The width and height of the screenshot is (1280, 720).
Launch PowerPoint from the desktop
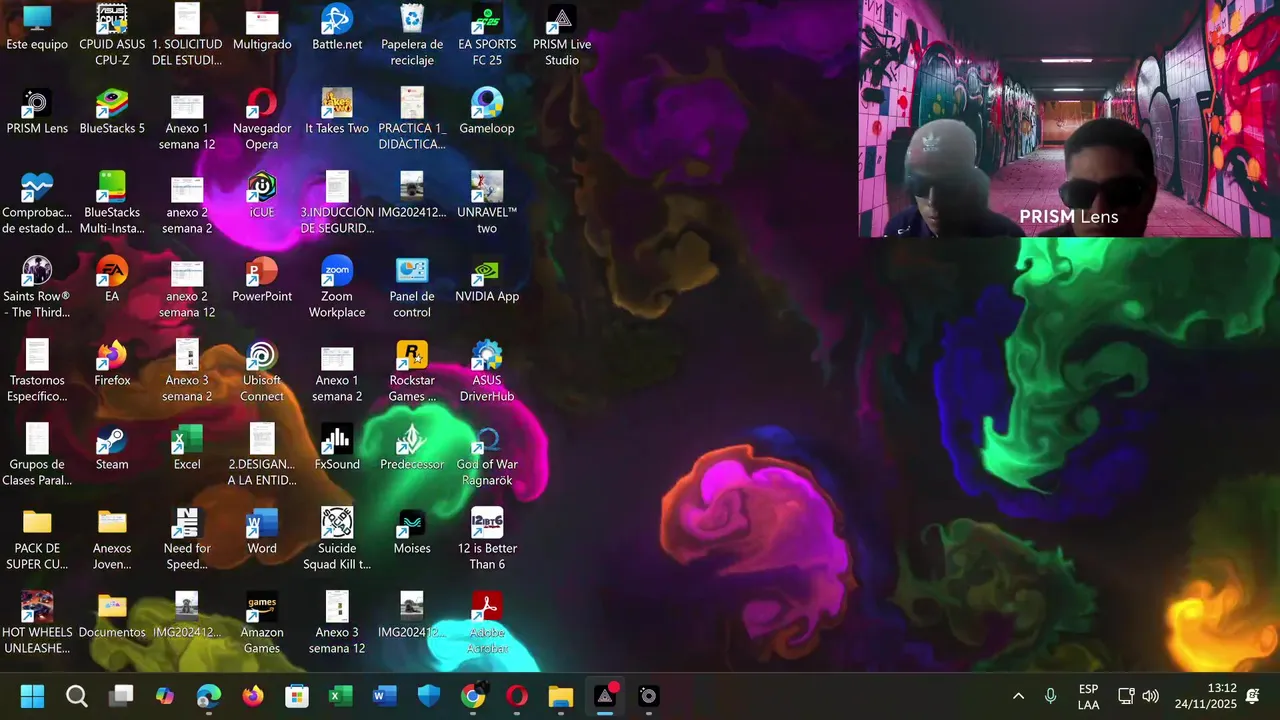pos(262,280)
